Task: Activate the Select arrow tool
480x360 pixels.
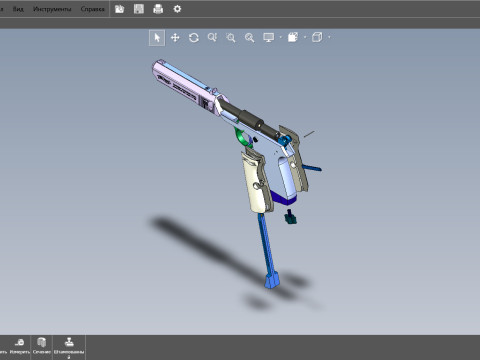Action: pyautogui.click(x=157, y=38)
